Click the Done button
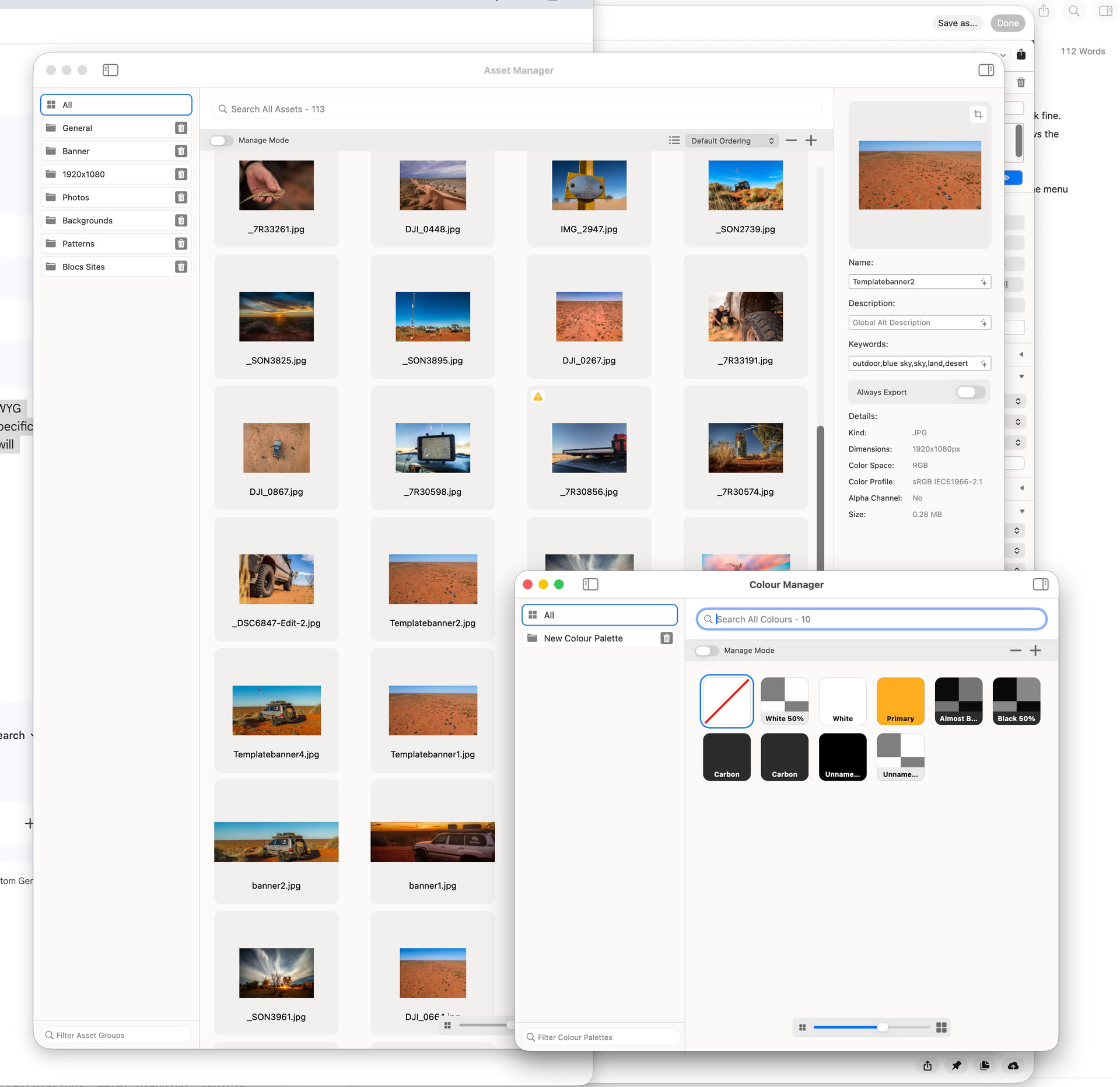The image size is (1120, 1087). [1007, 23]
